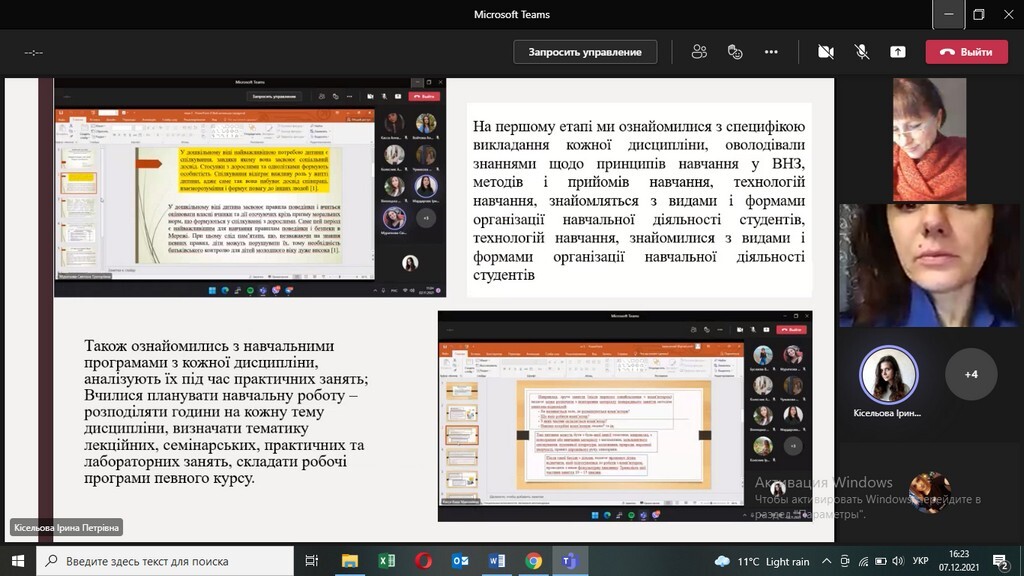Unmute the microphone
Image resolution: width=1024 pixels, height=576 pixels.
[861, 52]
